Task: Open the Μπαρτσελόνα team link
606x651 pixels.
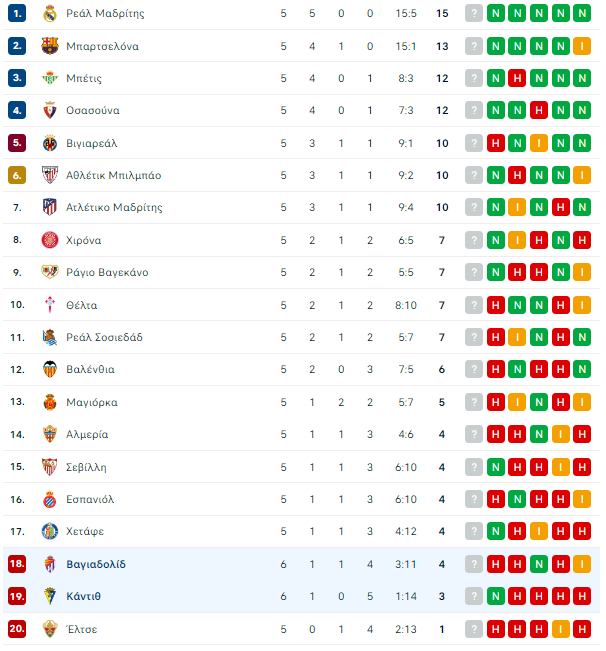Action: [103, 46]
